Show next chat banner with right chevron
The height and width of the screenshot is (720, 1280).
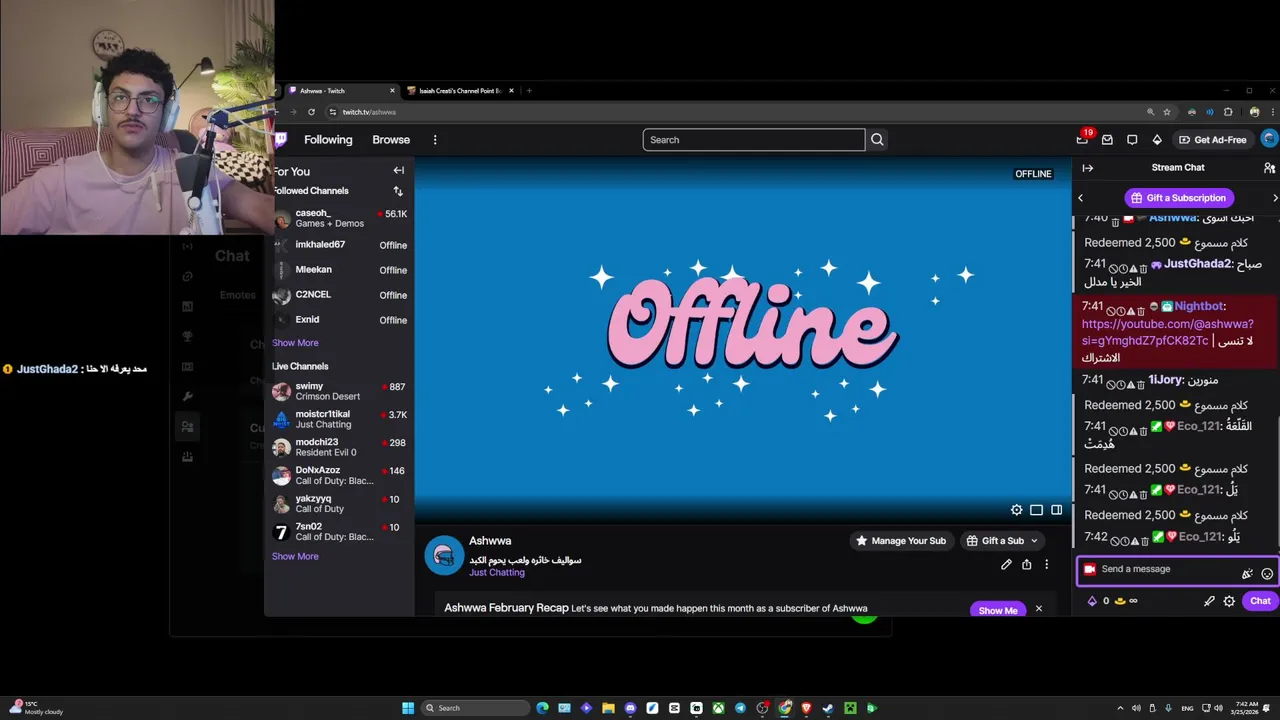click(1275, 198)
